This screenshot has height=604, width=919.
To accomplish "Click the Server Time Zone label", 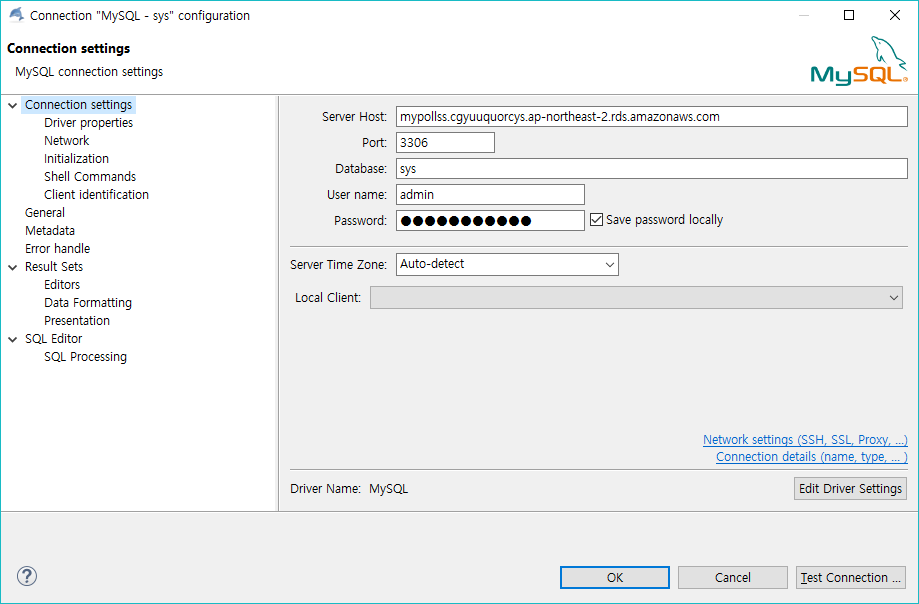I will point(339,265).
